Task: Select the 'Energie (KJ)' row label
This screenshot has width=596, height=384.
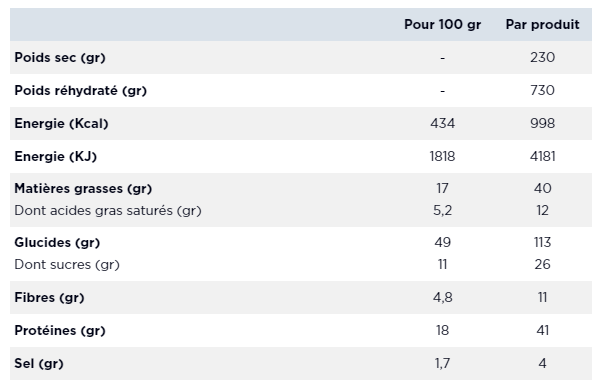Action: pos(55,156)
